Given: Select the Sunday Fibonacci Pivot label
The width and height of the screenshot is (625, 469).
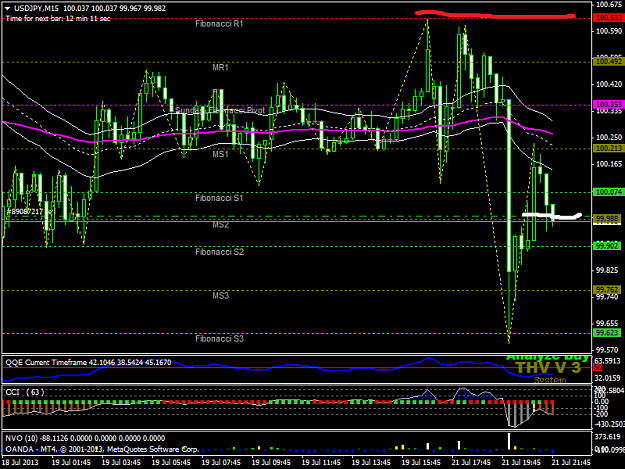Looking at the screenshot, I should pyautogui.click(x=220, y=110).
